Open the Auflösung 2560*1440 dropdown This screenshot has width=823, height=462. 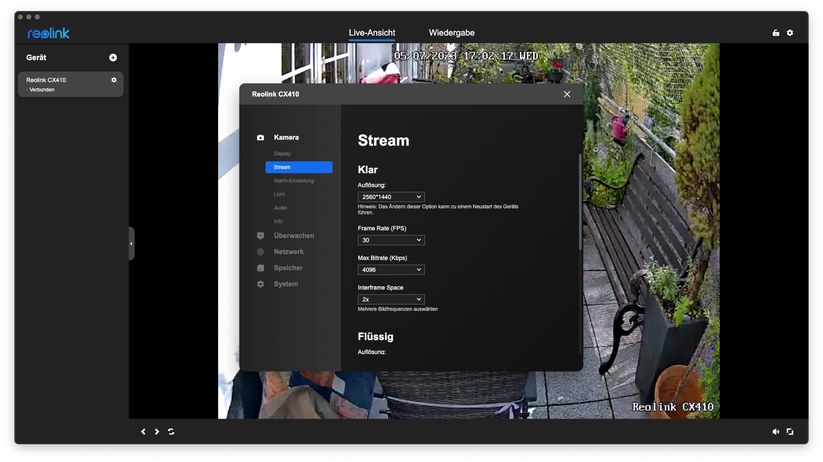click(x=391, y=197)
